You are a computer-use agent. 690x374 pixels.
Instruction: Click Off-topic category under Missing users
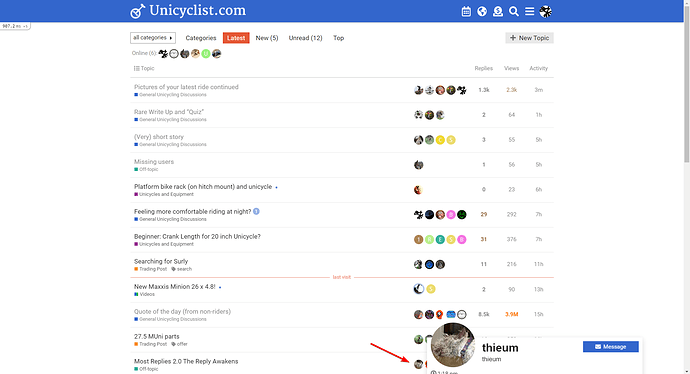tap(146, 169)
